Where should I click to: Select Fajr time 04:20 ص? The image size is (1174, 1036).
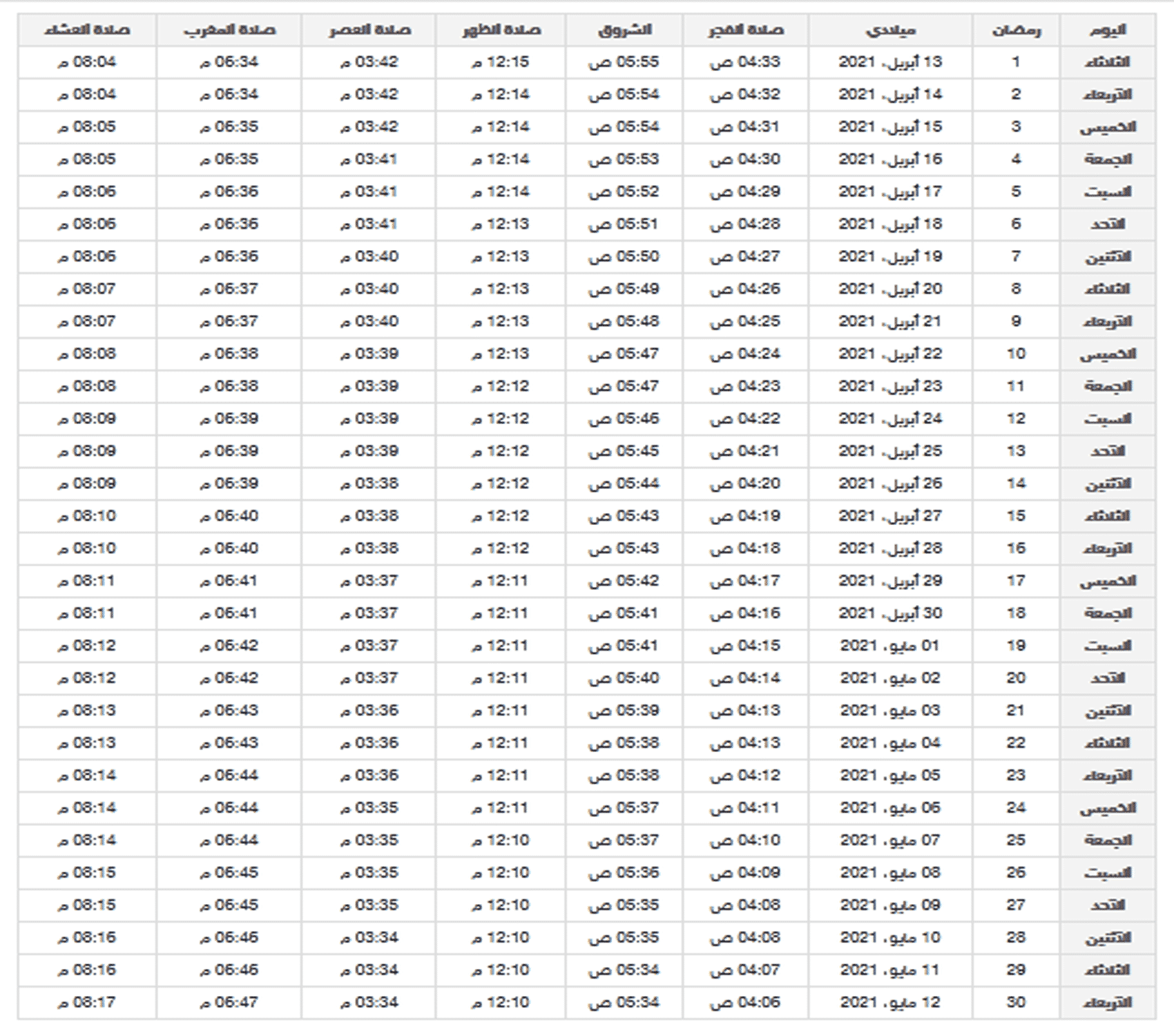[x=745, y=483]
